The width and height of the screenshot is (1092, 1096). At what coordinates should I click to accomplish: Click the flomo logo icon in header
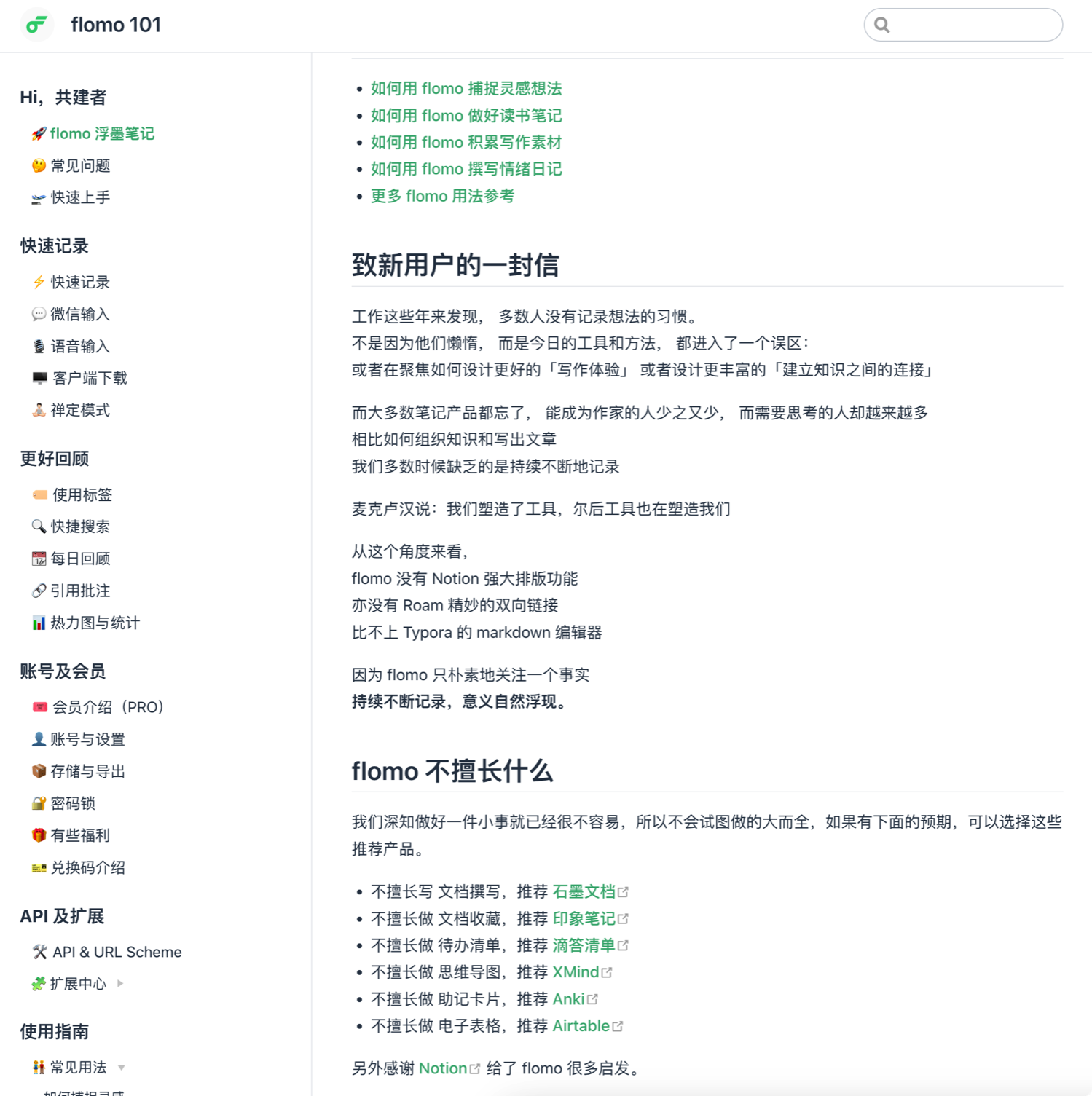click(36, 25)
